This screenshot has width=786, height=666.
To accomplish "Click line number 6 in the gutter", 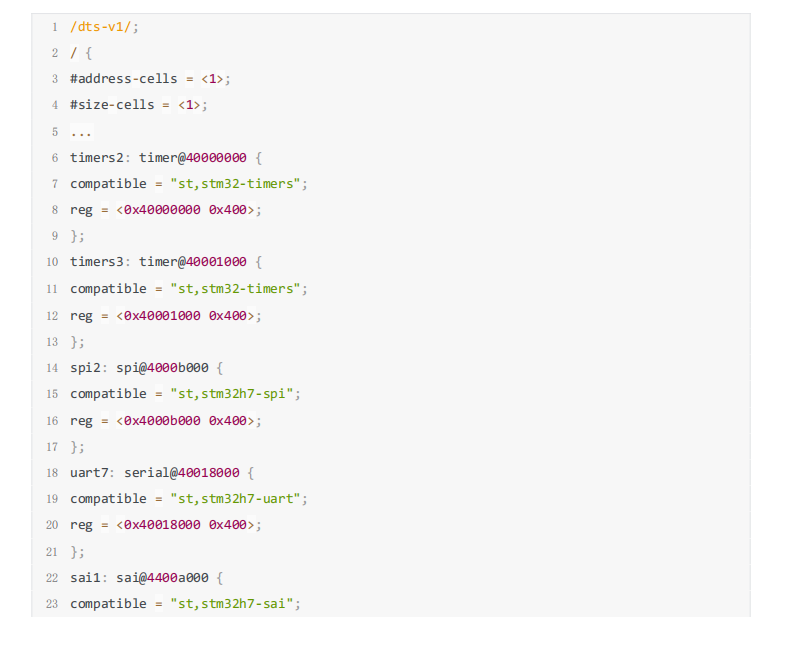I will tap(55, 158).
